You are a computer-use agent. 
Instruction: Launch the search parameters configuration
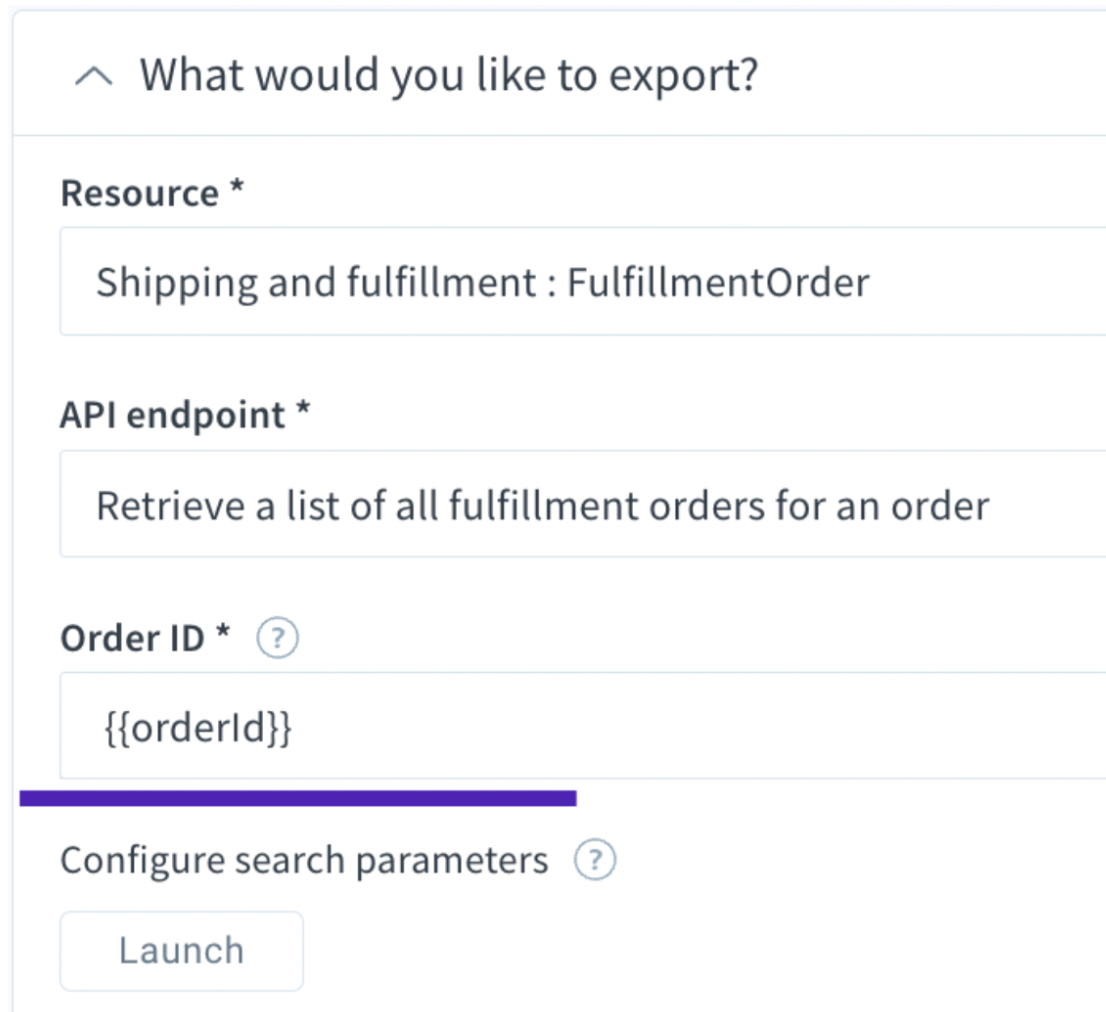pos(182,951)
